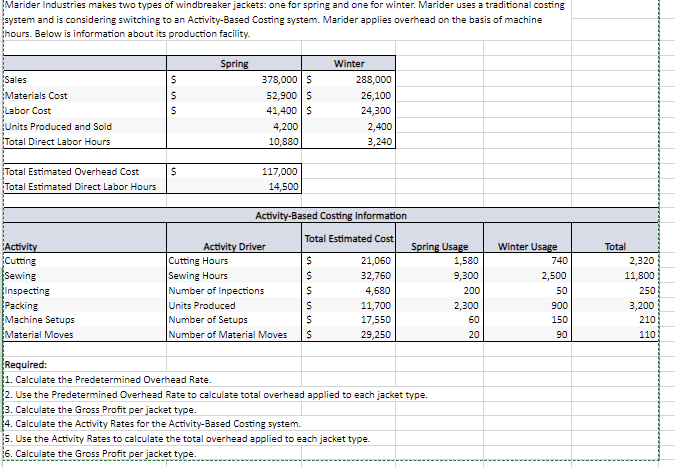Select the Spring Usage column header

coord(439,238)
